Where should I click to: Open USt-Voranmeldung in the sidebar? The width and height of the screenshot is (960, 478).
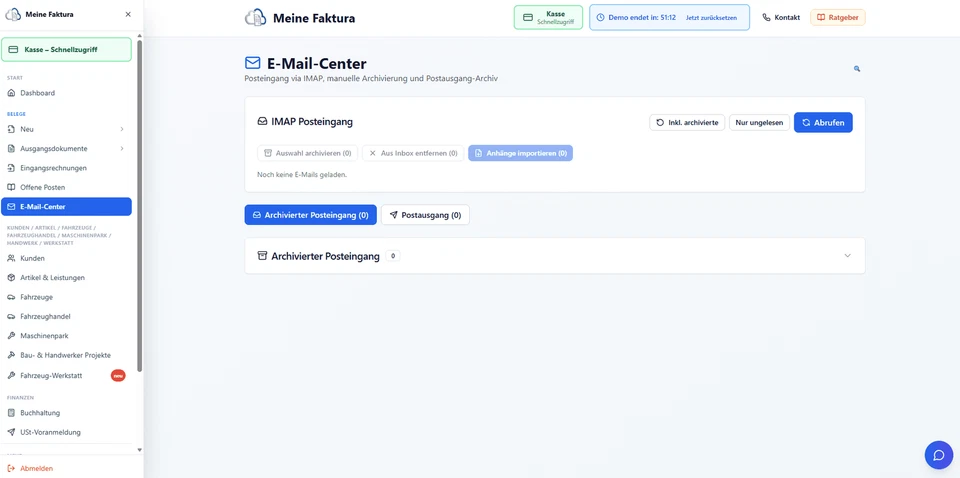pyautogui.click(x=66, y=432)
